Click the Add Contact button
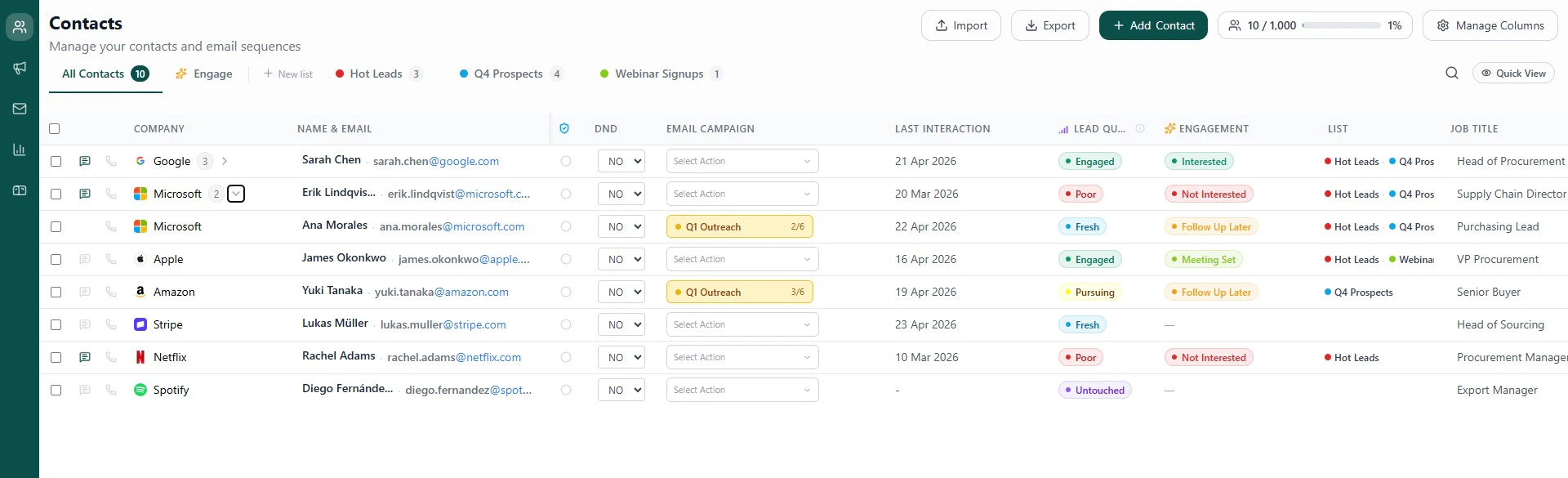The width and height of the screenshot is (1568, 478). [x=1152, y=25]
